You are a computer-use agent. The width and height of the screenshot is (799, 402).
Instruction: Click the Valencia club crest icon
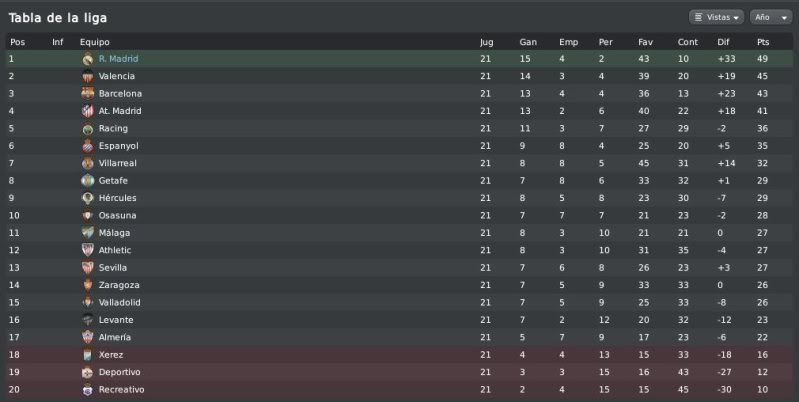[x=88, y=76]
